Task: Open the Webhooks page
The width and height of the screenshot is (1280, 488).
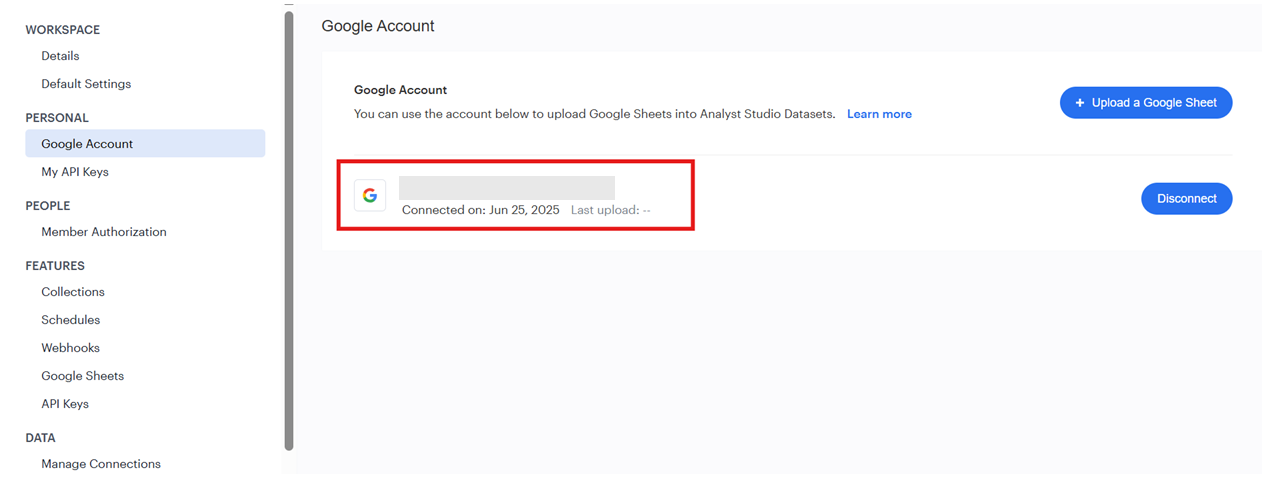Action: 71,348
